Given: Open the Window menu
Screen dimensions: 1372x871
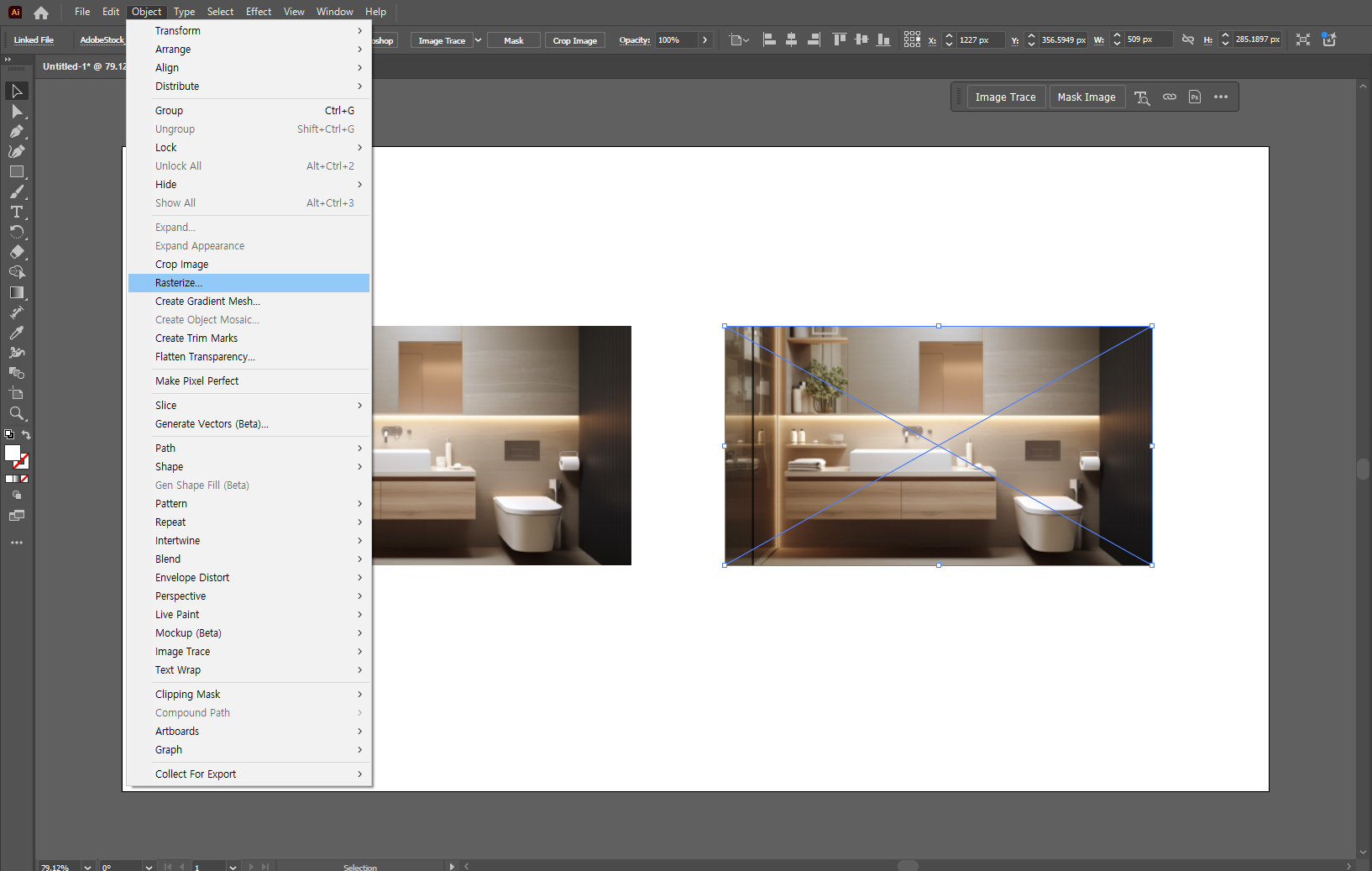Looking at the screenshot, I should 334,12.
